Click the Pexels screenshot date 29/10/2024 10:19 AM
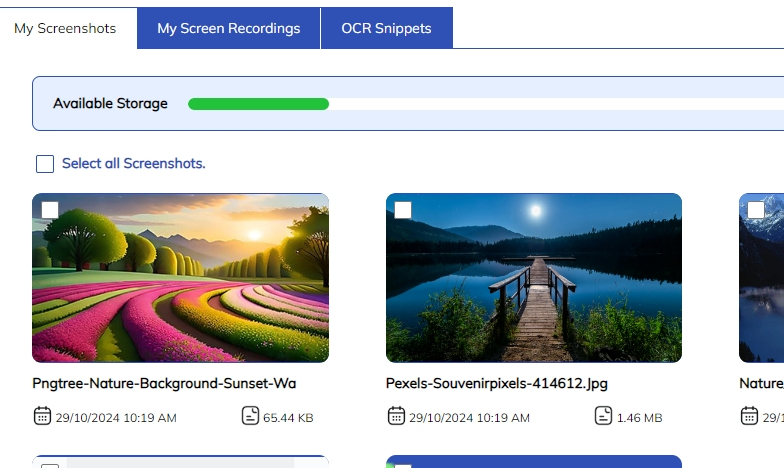 tap(470, 418)
